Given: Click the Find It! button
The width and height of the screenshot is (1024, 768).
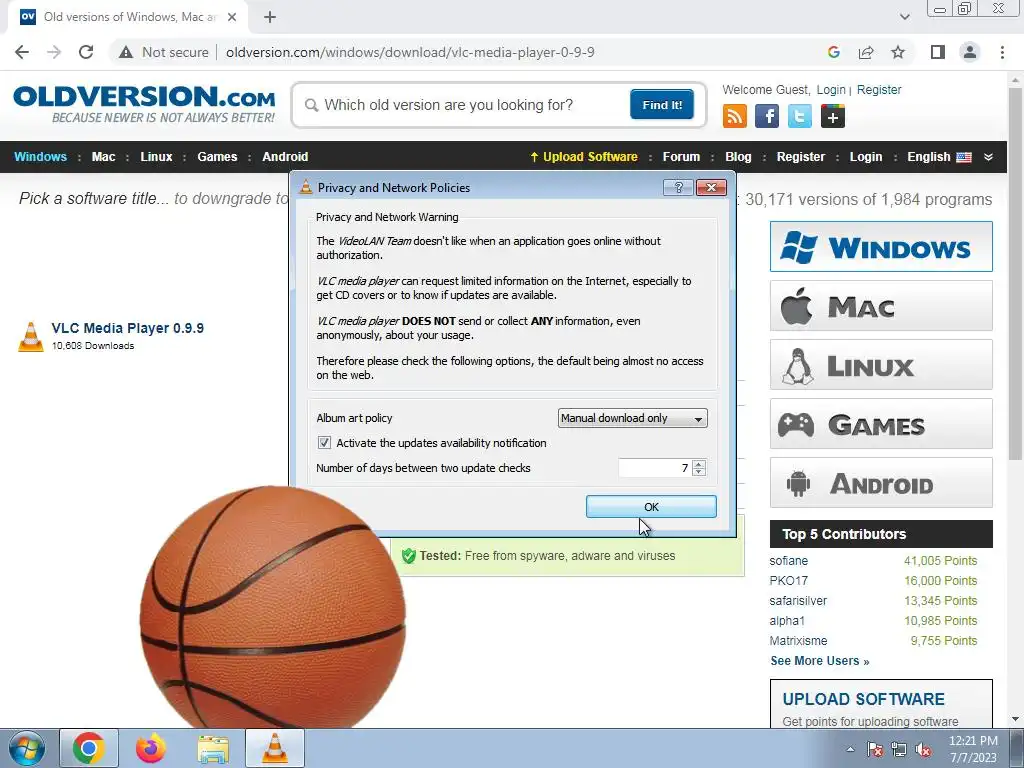Looking at the screenshot, I should click(x=662, y=104).
